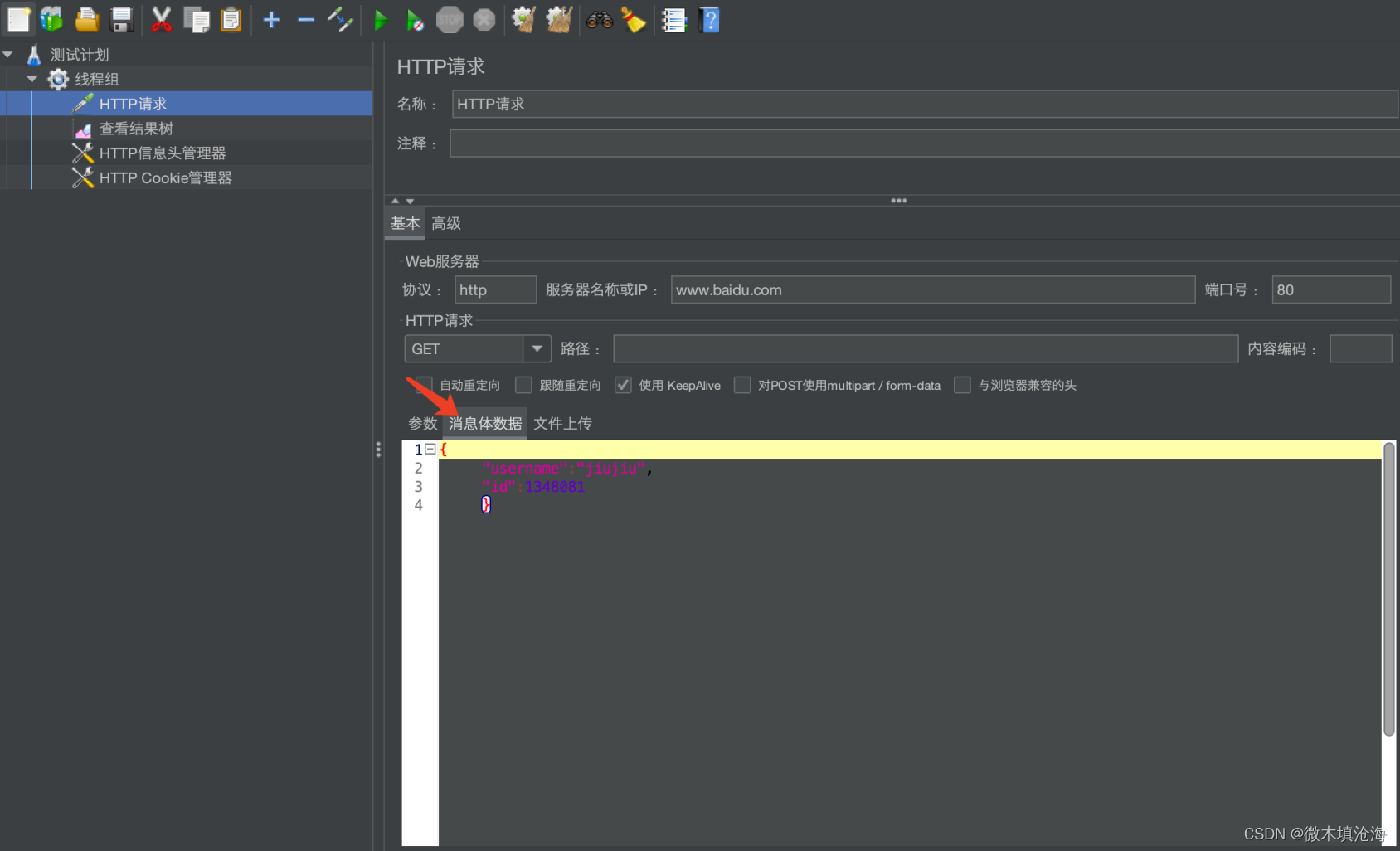Image resolution: width=1400 pixels, height=851 pixels.
Task: Click the horizontal divider three-dot handle
Action: click(899, 201)
